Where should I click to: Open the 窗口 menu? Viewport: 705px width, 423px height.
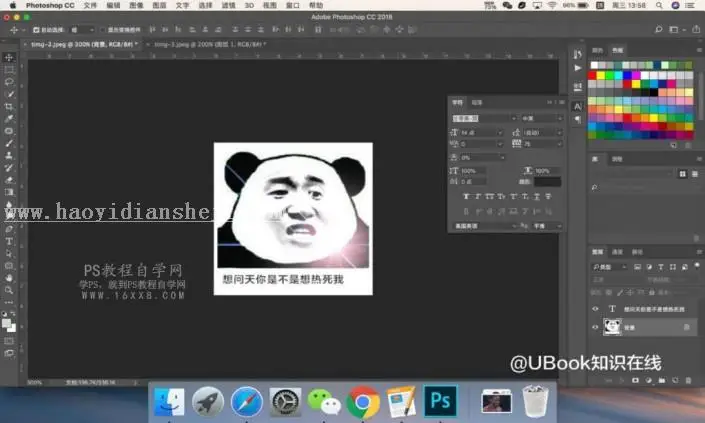coord(293,5)
